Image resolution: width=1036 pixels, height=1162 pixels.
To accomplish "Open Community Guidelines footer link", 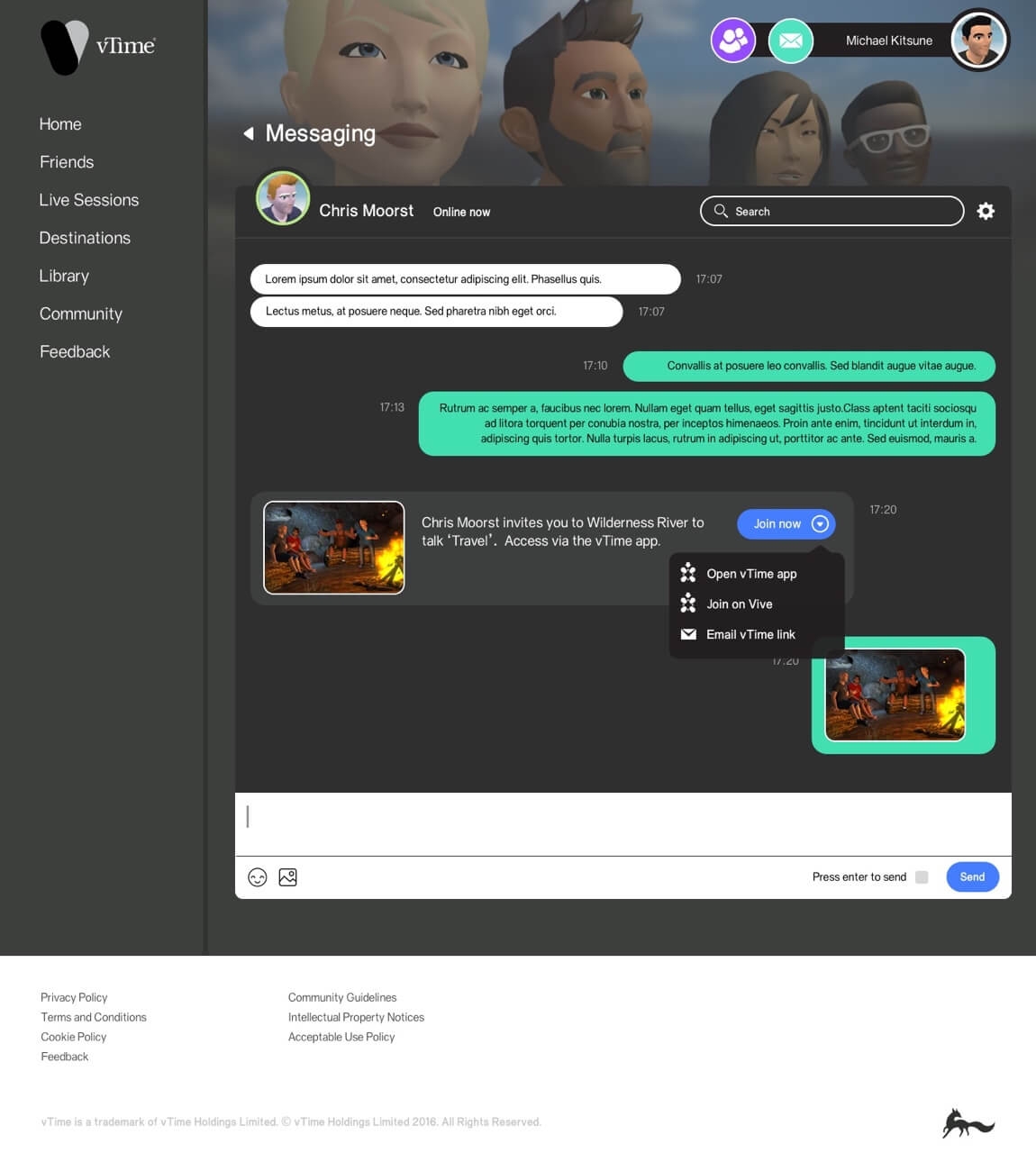I will click(x=342, y=997).
